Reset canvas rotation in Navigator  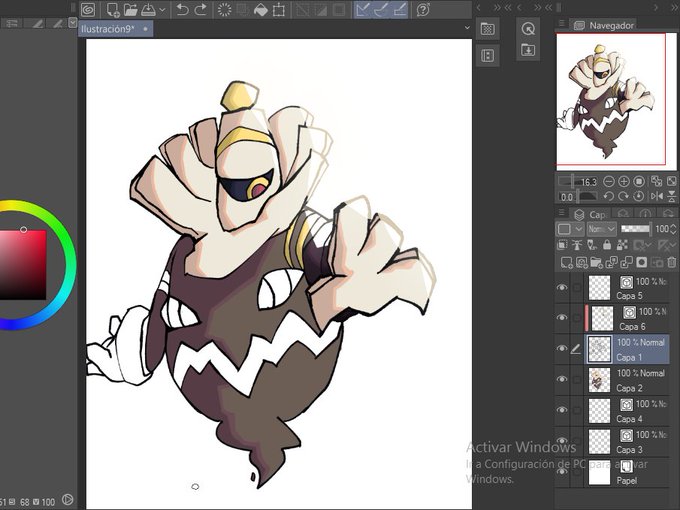[x=638, y=196]
